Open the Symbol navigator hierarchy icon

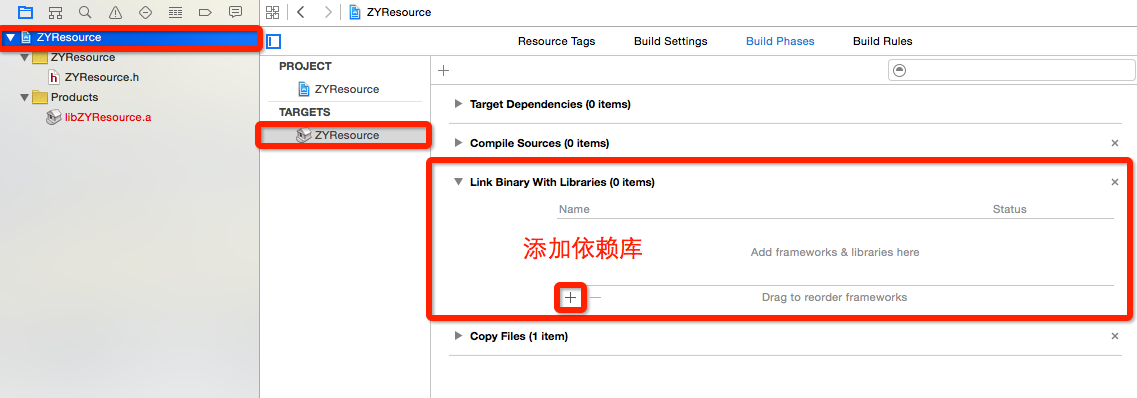click(x=55, y=12)
